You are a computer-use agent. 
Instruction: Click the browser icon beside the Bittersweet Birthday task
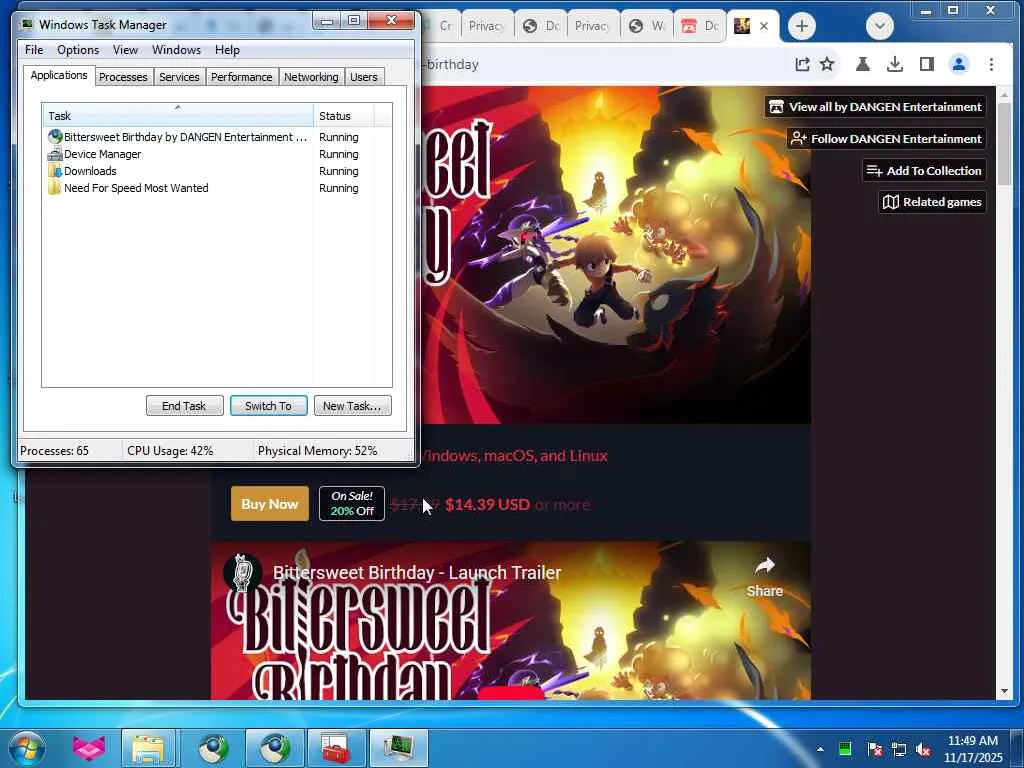pos(55,137)
